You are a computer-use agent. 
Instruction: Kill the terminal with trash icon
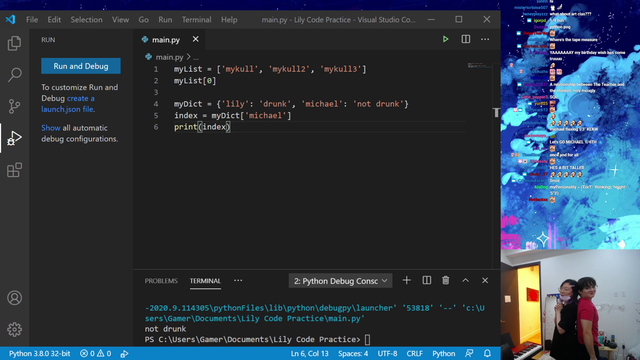click(x=446, y=280)
